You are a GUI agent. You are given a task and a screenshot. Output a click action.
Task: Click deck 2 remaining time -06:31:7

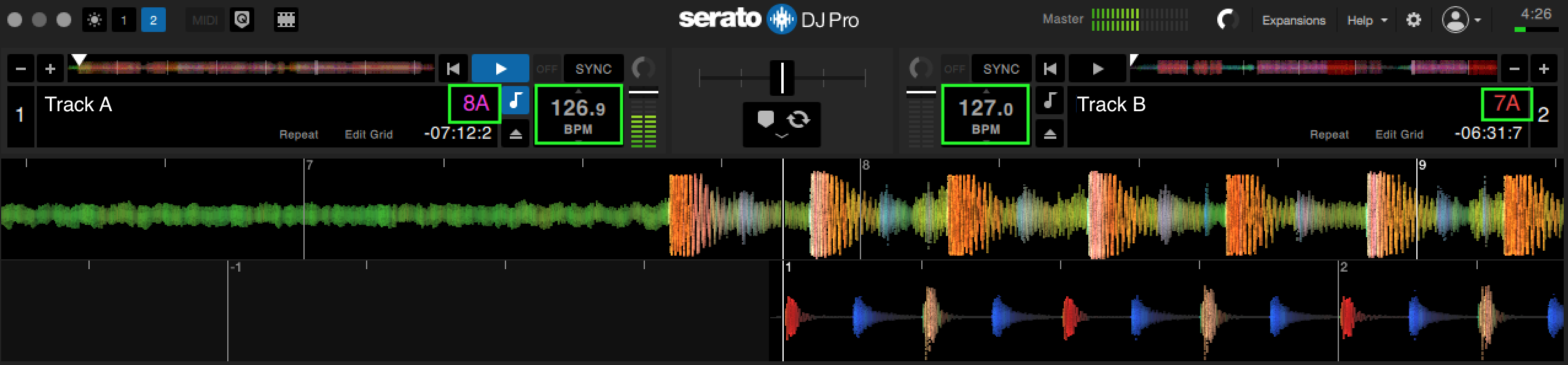point(1488,133)
